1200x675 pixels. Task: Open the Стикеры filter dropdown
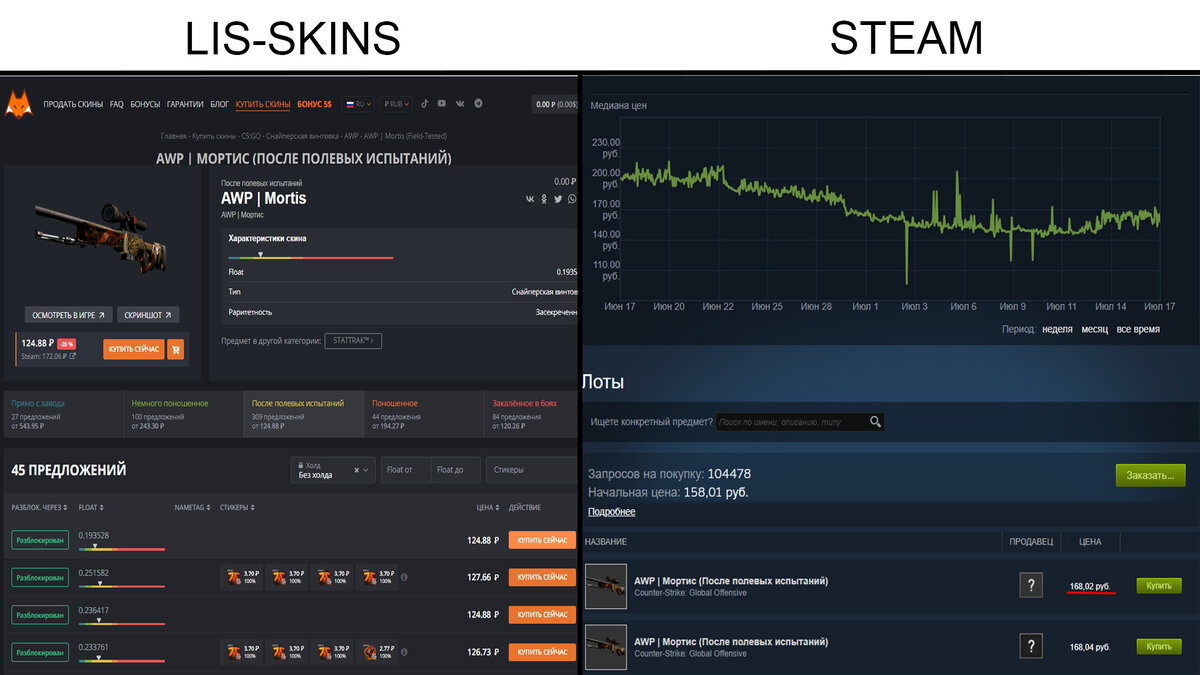click(531, 470)
